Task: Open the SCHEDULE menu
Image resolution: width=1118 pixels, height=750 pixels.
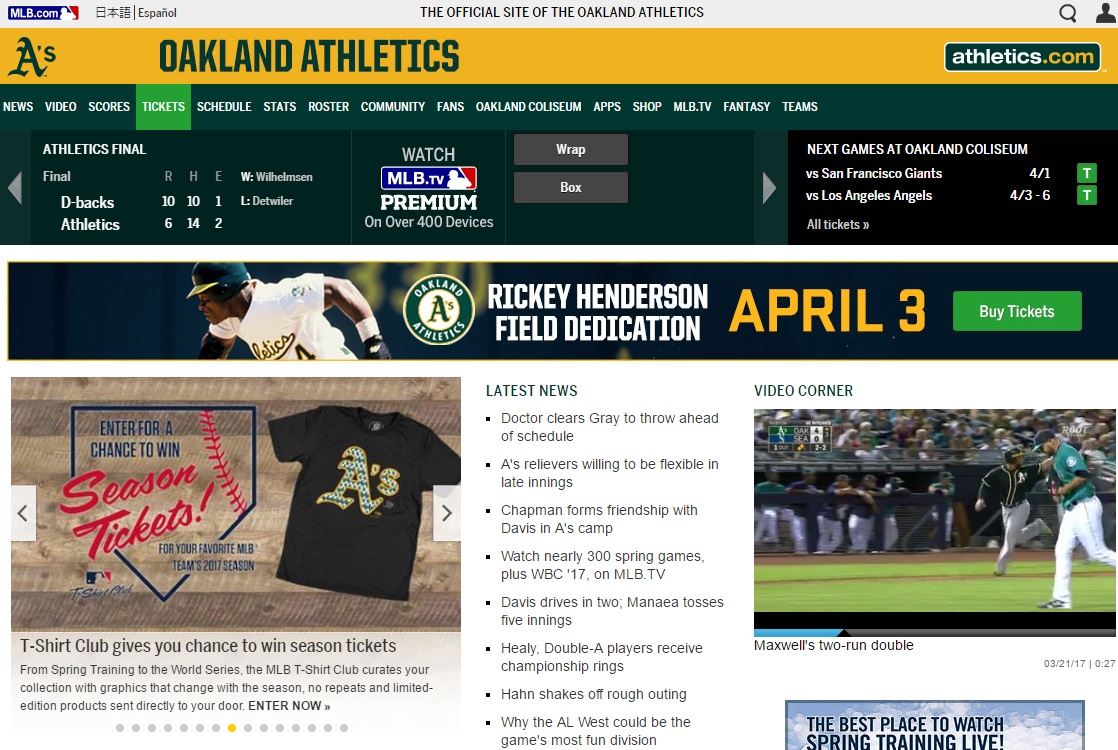Action: (224, 107)
